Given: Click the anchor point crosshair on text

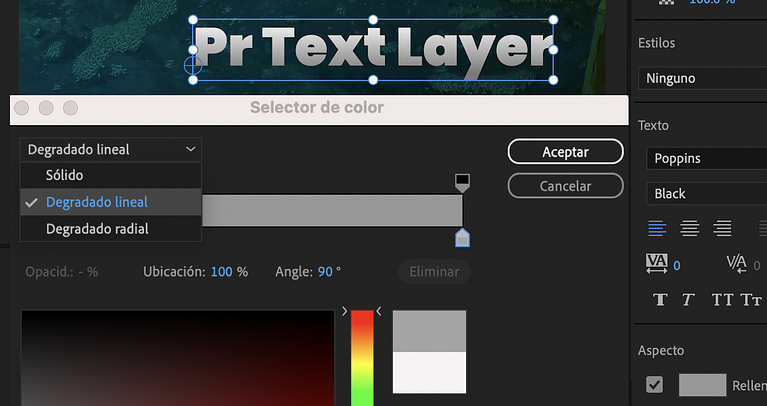Looking at the screenshot, I should (193, 65).
